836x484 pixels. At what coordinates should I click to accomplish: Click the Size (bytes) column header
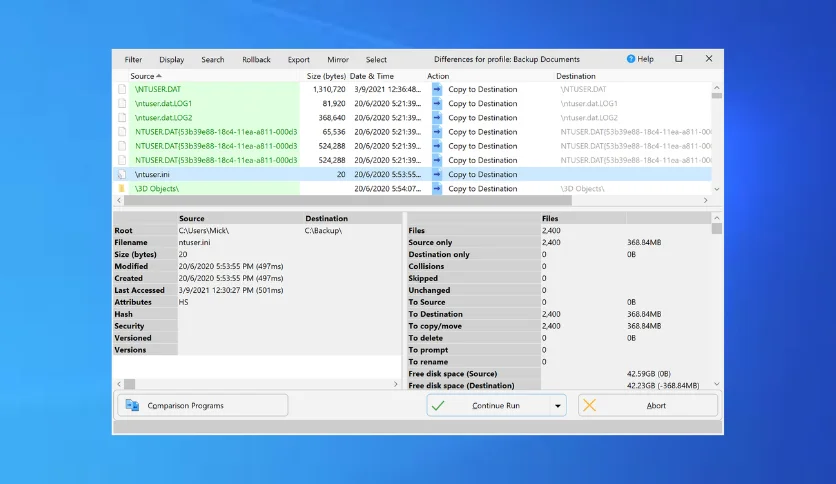tap(326, 76)
